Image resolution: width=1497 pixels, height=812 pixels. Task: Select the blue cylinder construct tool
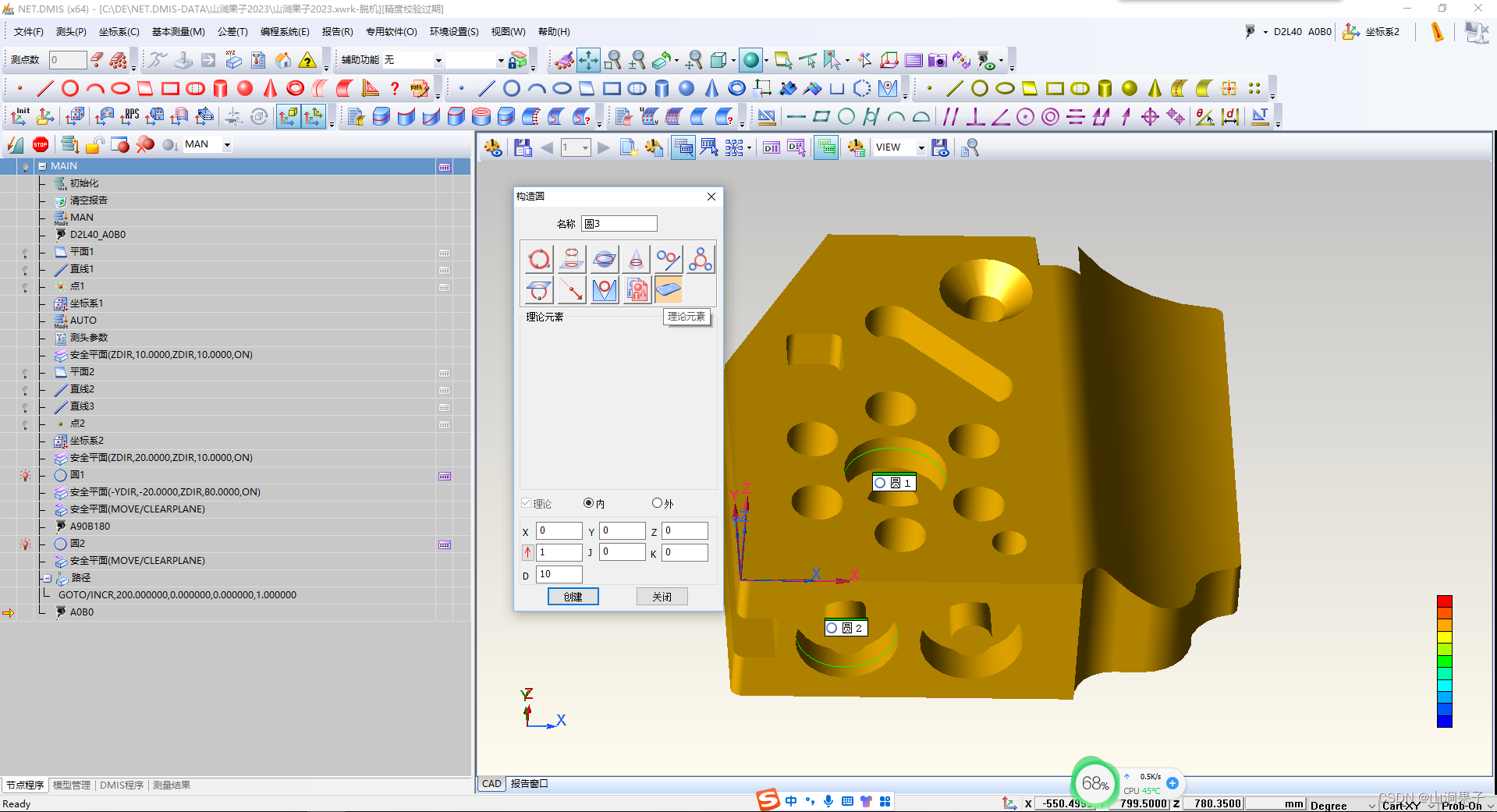(x=662, y=88)
